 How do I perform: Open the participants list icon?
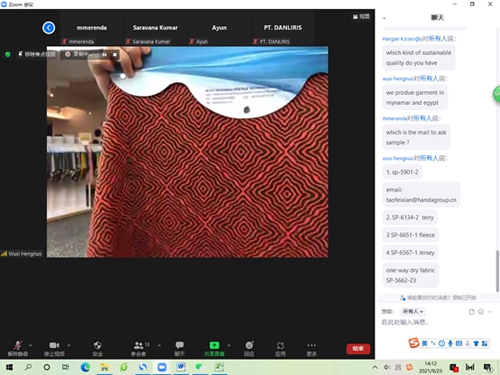[138, 345]
